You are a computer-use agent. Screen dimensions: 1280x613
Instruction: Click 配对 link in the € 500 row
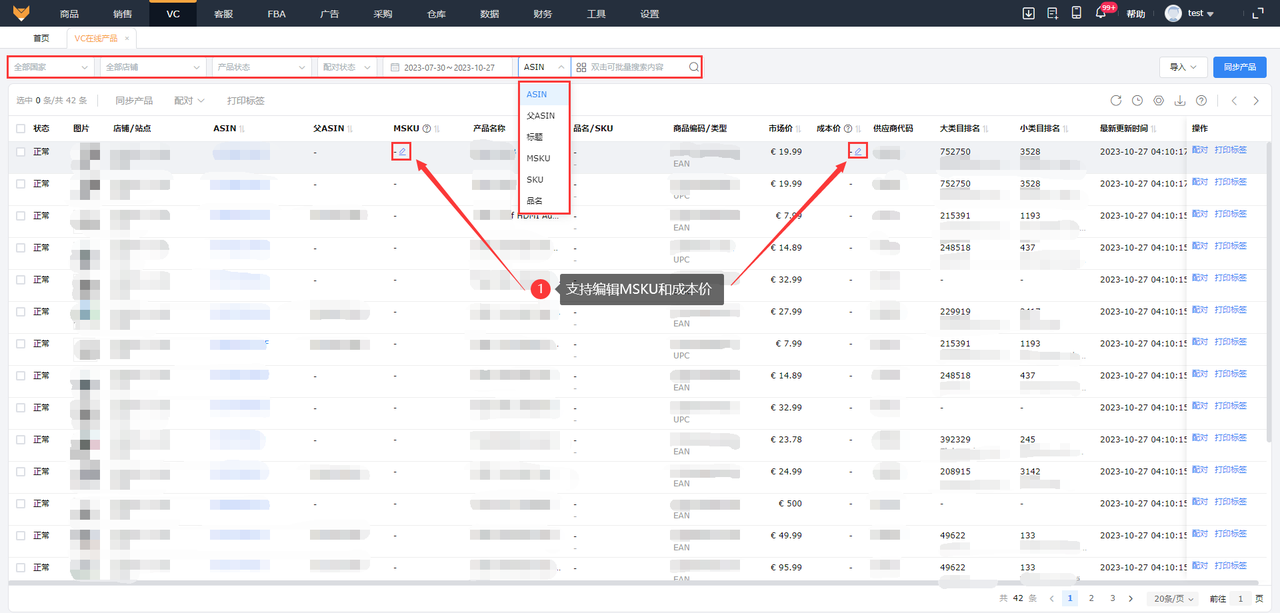click(1200, 502)
